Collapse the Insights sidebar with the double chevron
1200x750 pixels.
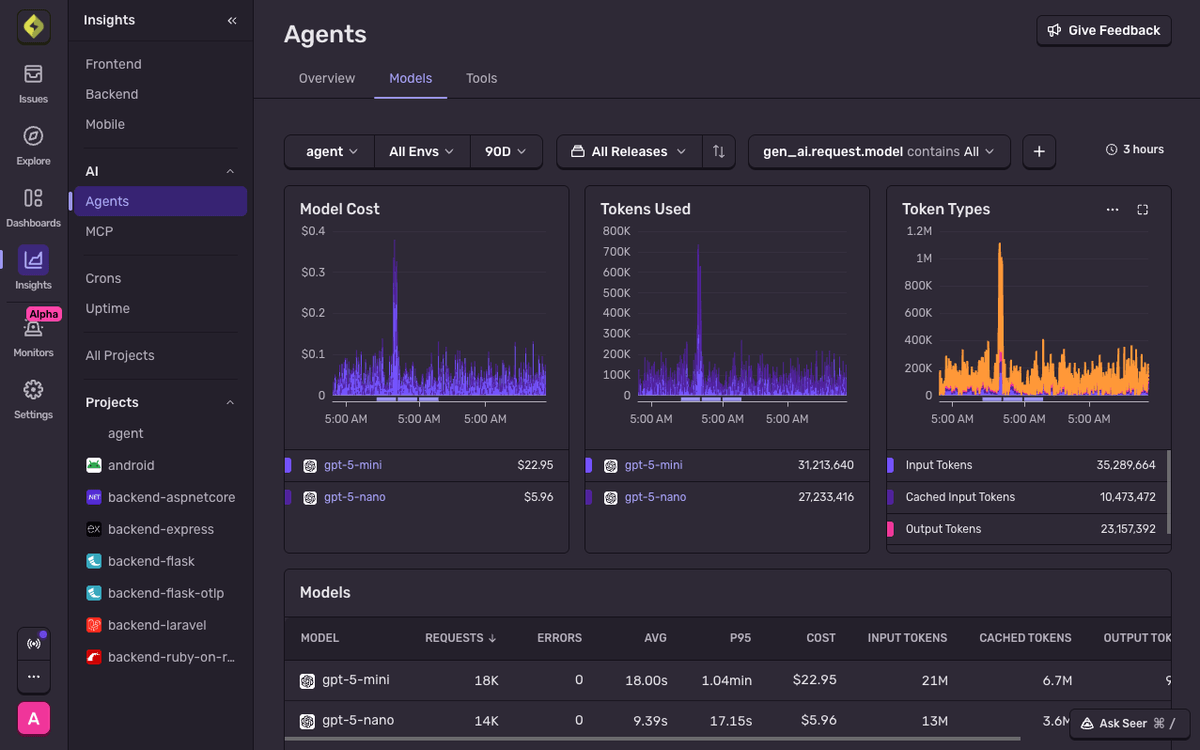coord(231,19)
